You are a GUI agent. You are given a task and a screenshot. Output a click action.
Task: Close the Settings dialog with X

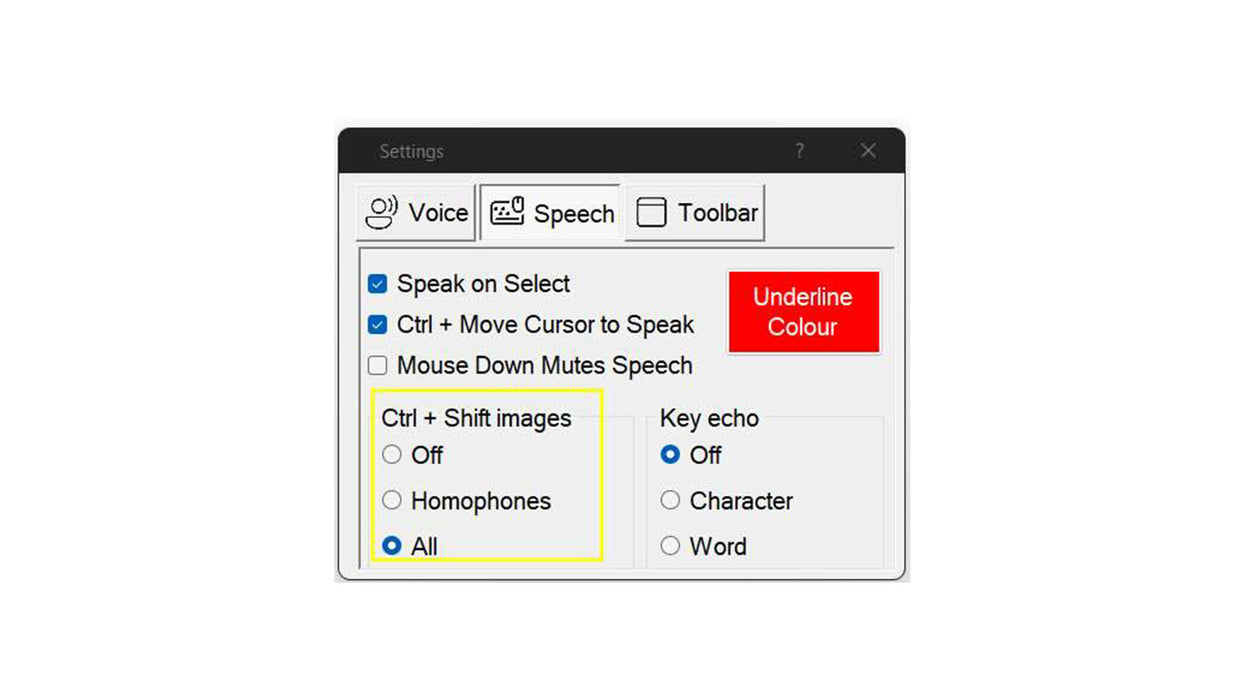point(868,151)
